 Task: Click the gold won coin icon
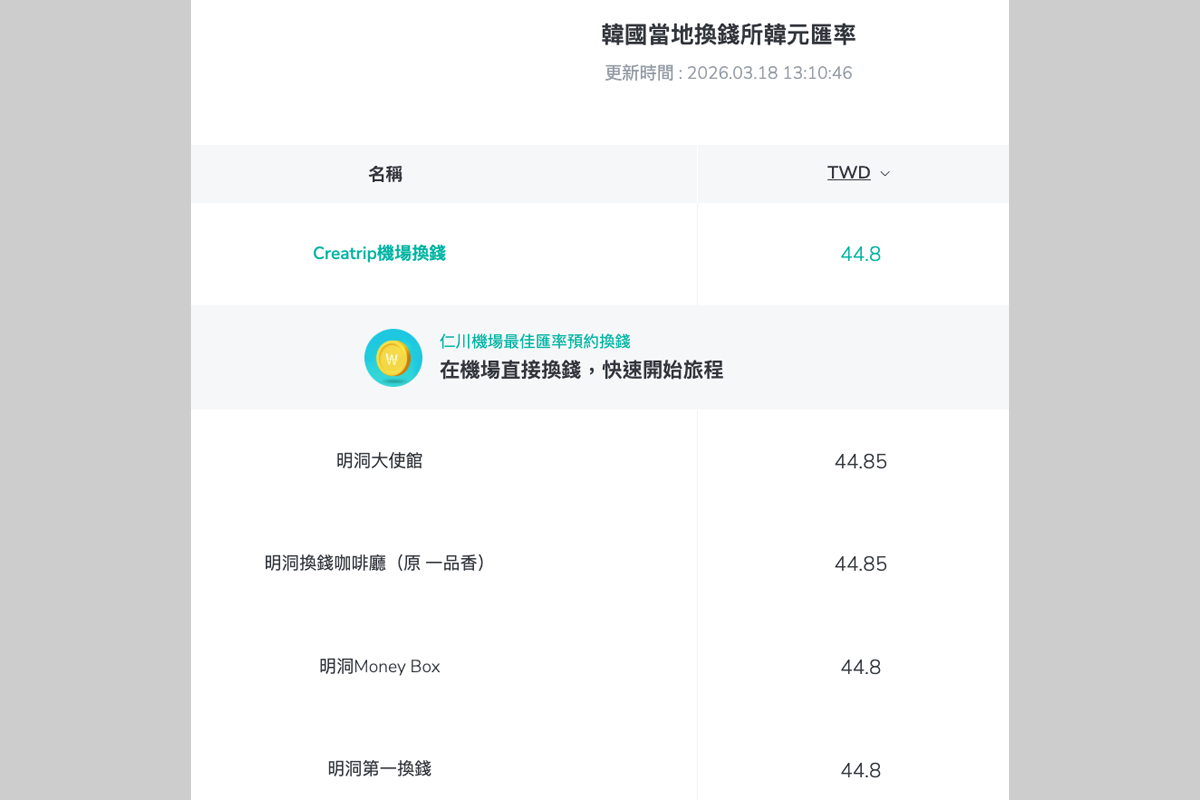point(393,357)
